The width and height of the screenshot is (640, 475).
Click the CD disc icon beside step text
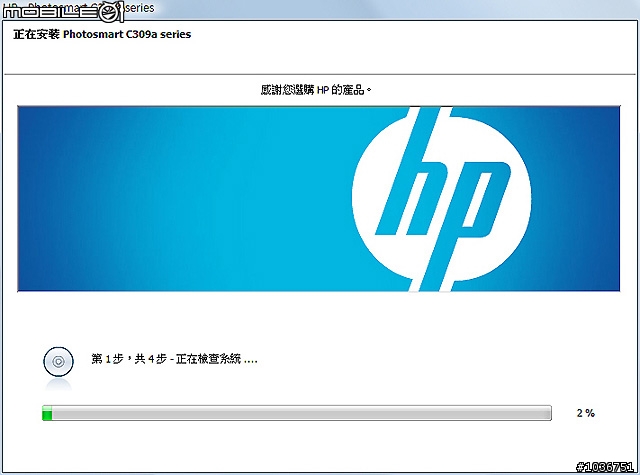(x=58, y=362)
